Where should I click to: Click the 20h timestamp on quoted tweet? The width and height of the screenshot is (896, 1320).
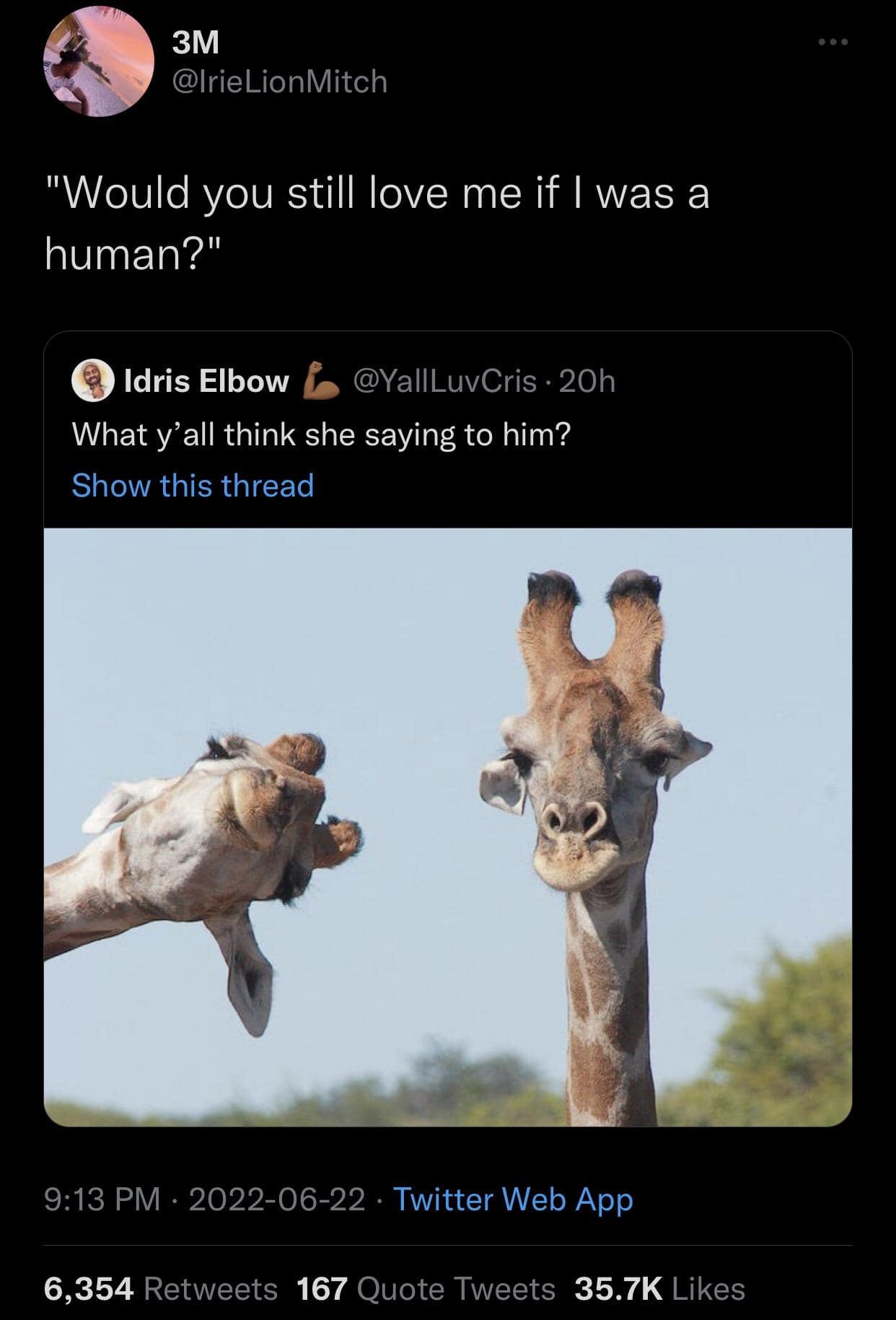596,381
